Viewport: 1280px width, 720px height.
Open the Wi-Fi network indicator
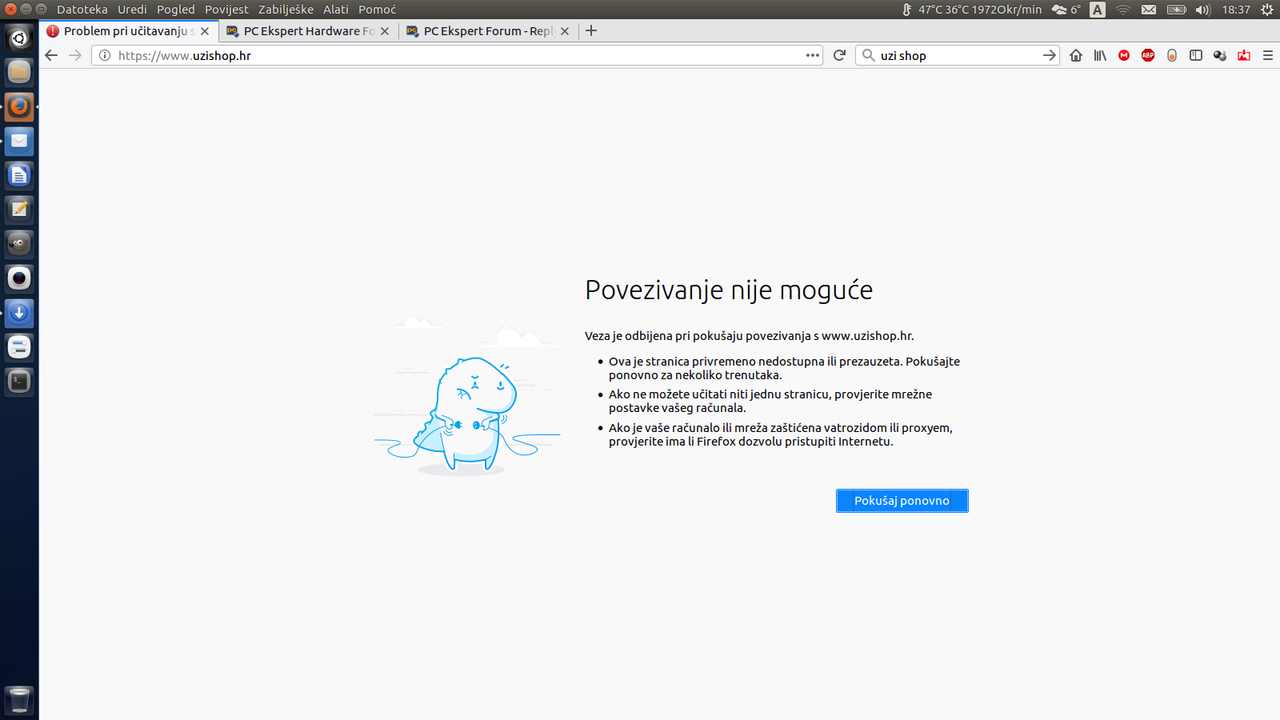click(x=1123, y=9)
